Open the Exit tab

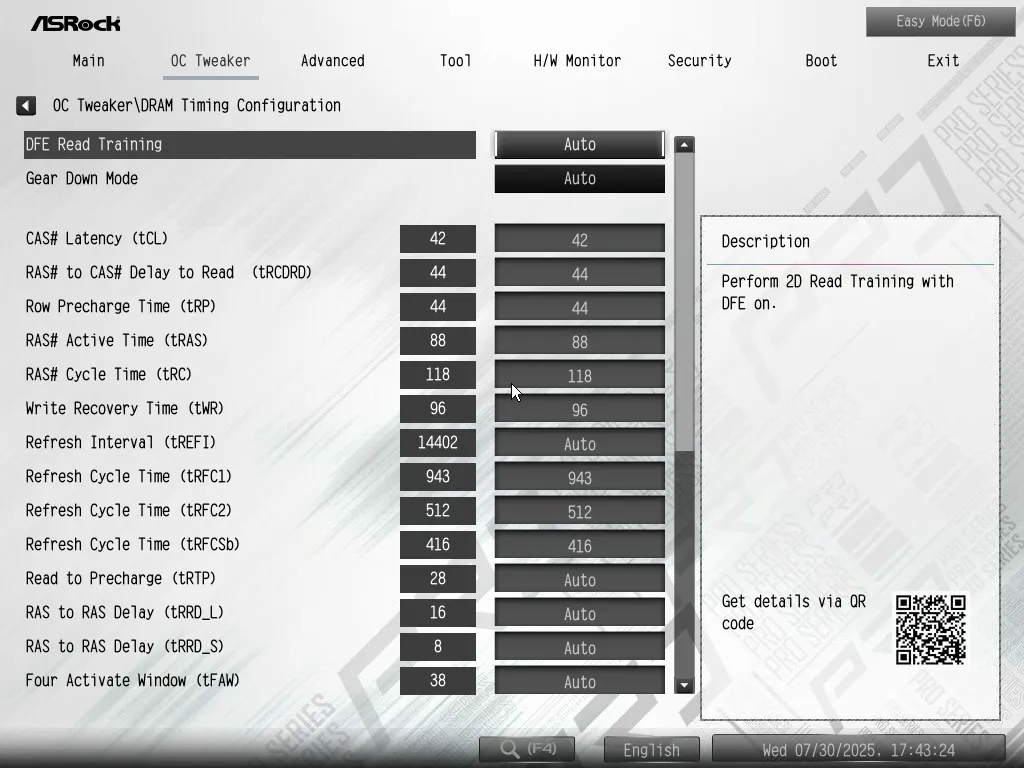943,61
